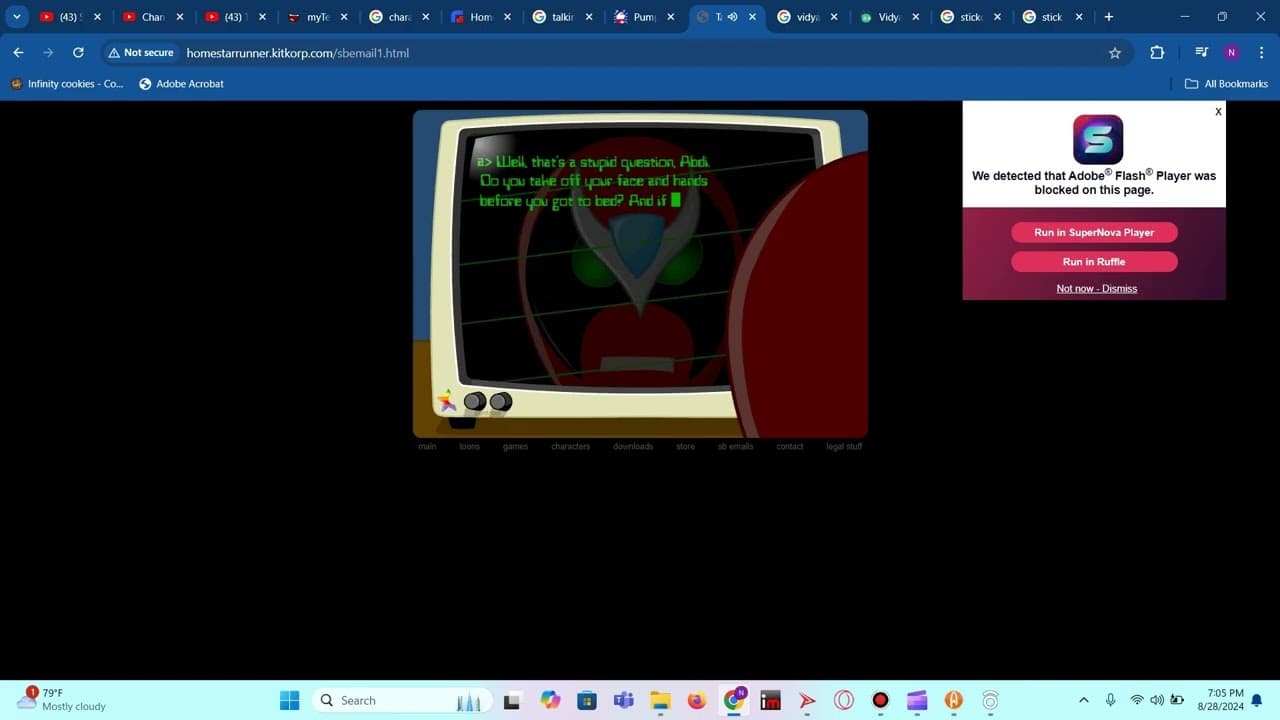
Task: Open the Windows Start menu
Action: pyautogui.click(x=289, y=700)
